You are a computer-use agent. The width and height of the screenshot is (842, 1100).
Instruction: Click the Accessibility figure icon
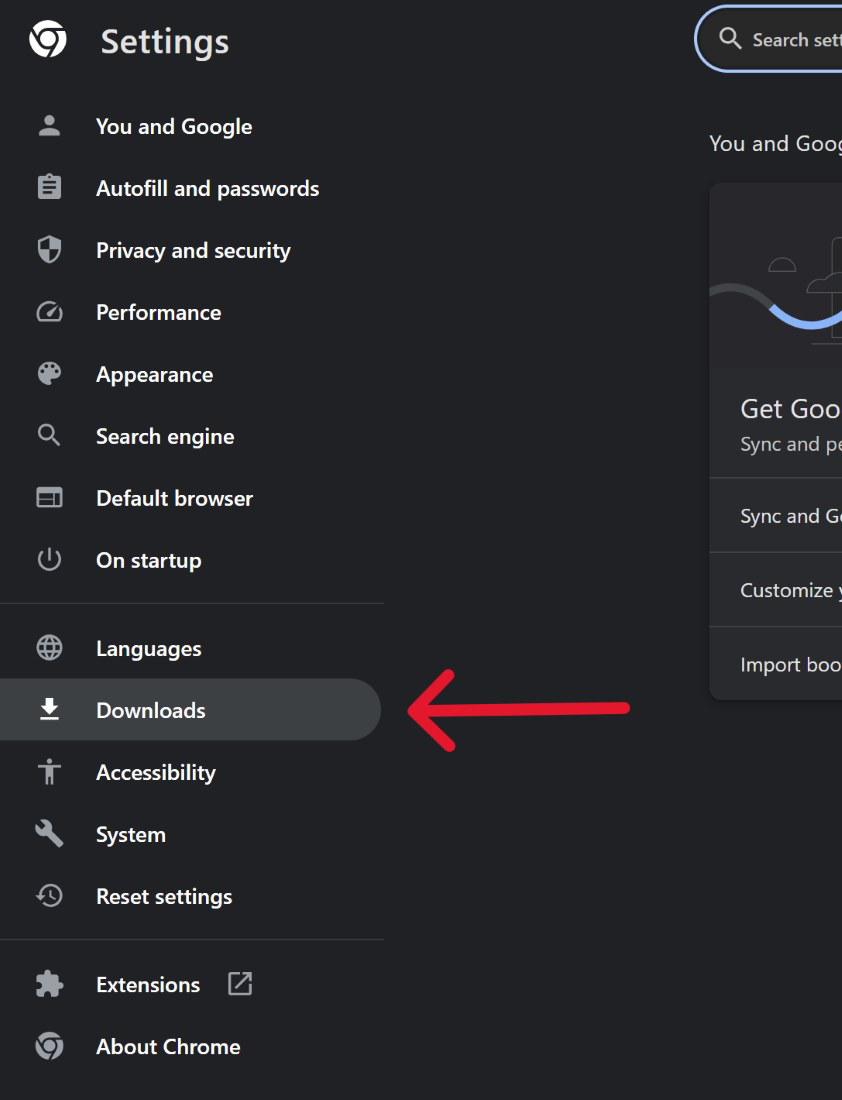click(49, 772)
